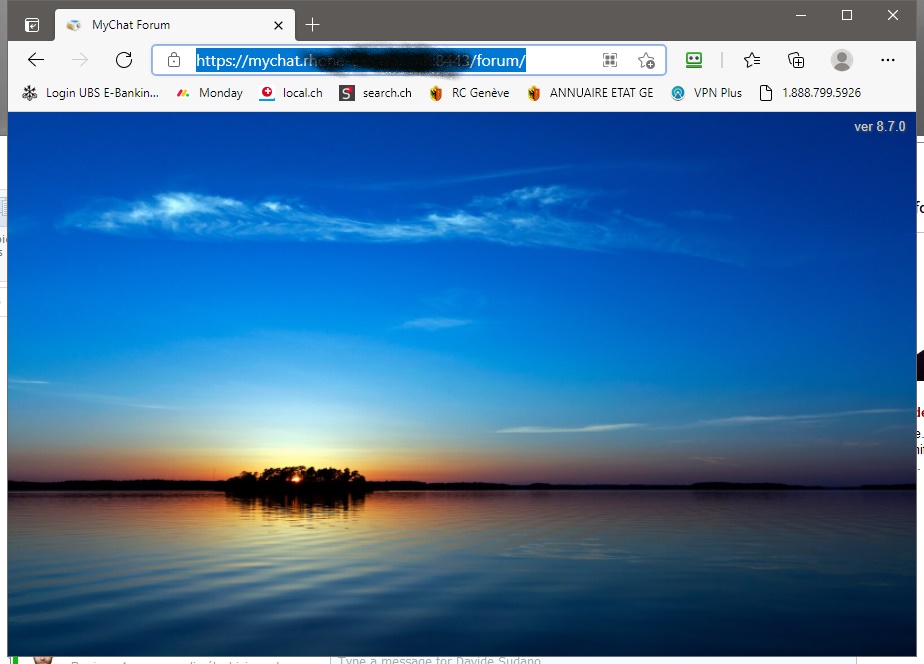Open the Monday bookmark

(209, 93)
